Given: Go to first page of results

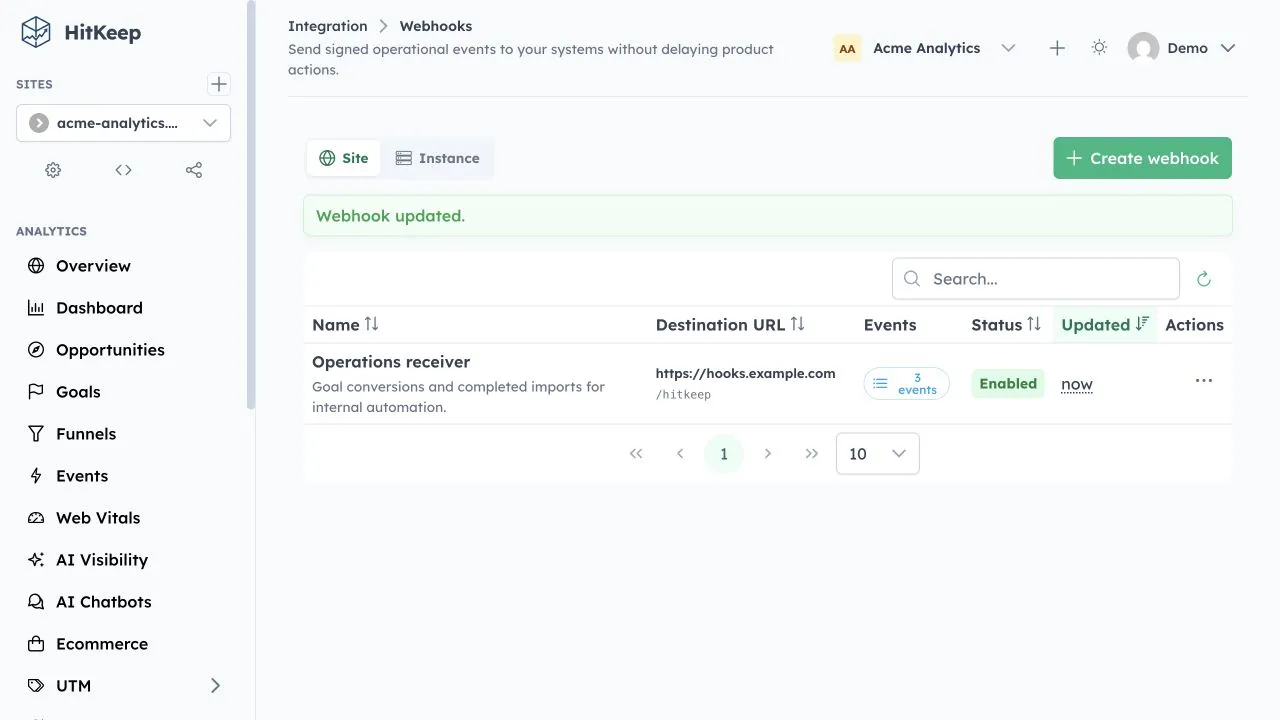Looking at the screenshot, I should (x=636, y=454).
